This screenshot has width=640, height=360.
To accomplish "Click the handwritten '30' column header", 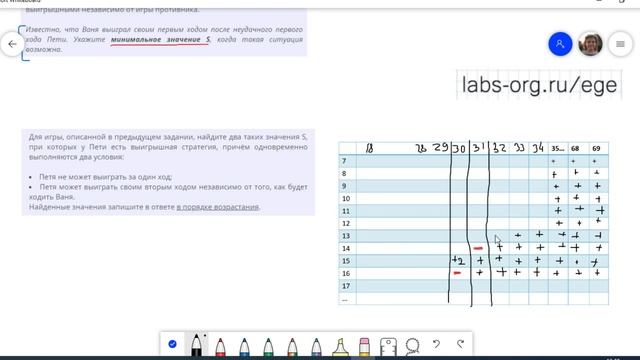I will pyautogui.click(x=459, y=149).
